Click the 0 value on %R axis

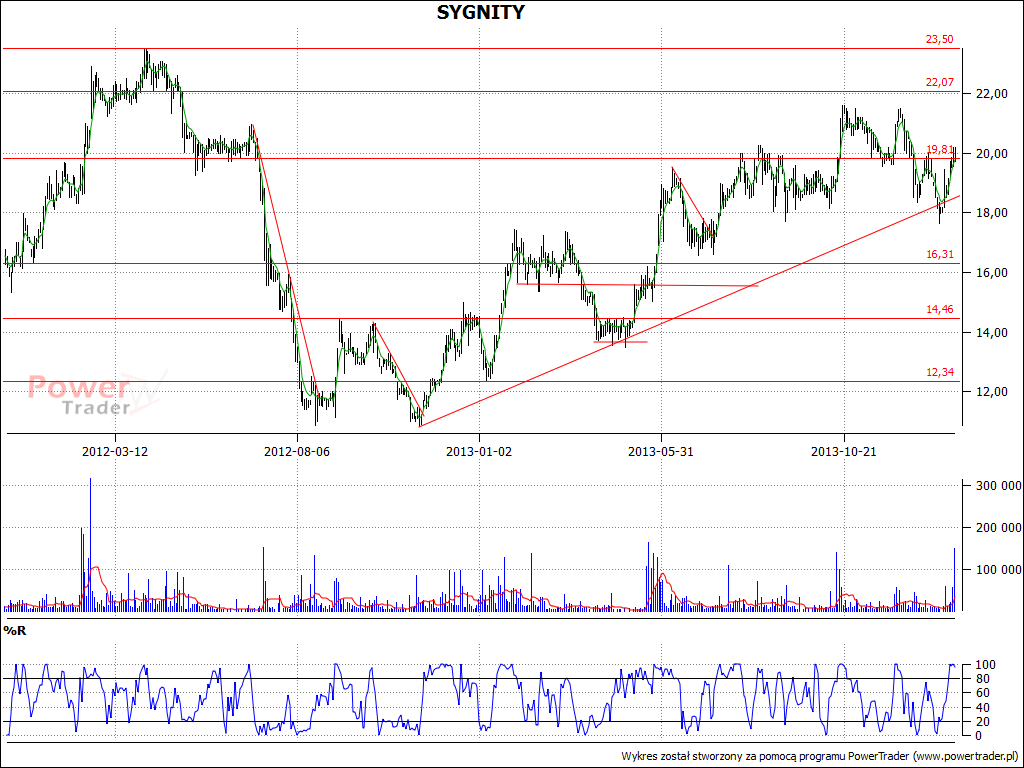979,736
